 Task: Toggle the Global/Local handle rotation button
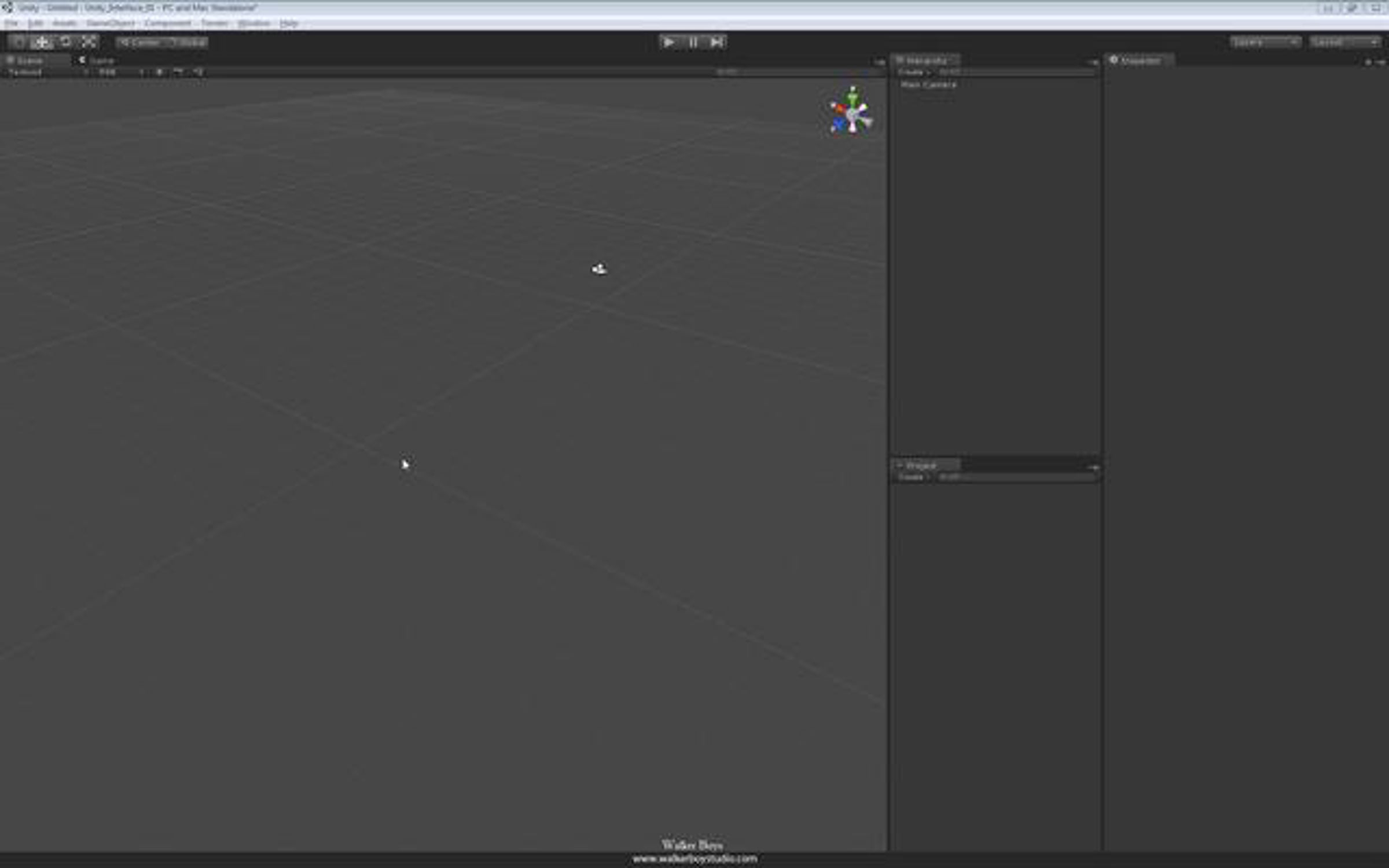[x=186, y=42]
